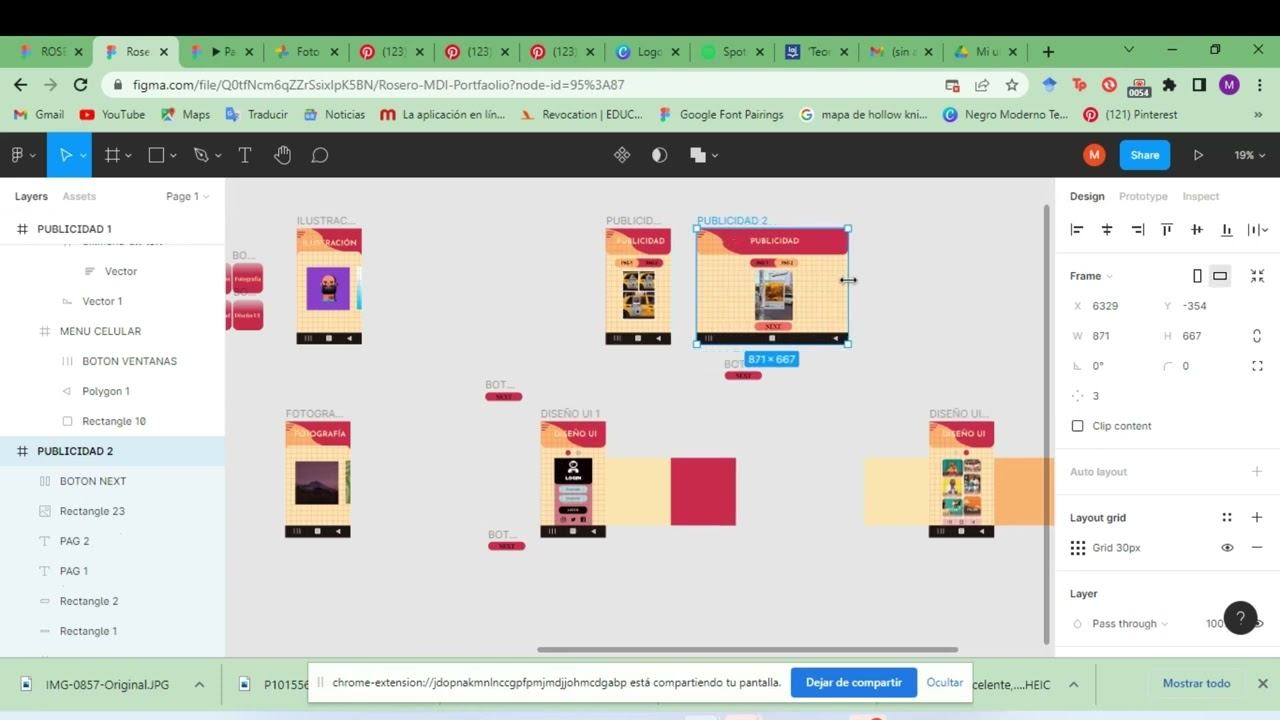Set frame to portrait orientation
Viewport: 1280px width, 720px height.
click(x=1197, y=276)
